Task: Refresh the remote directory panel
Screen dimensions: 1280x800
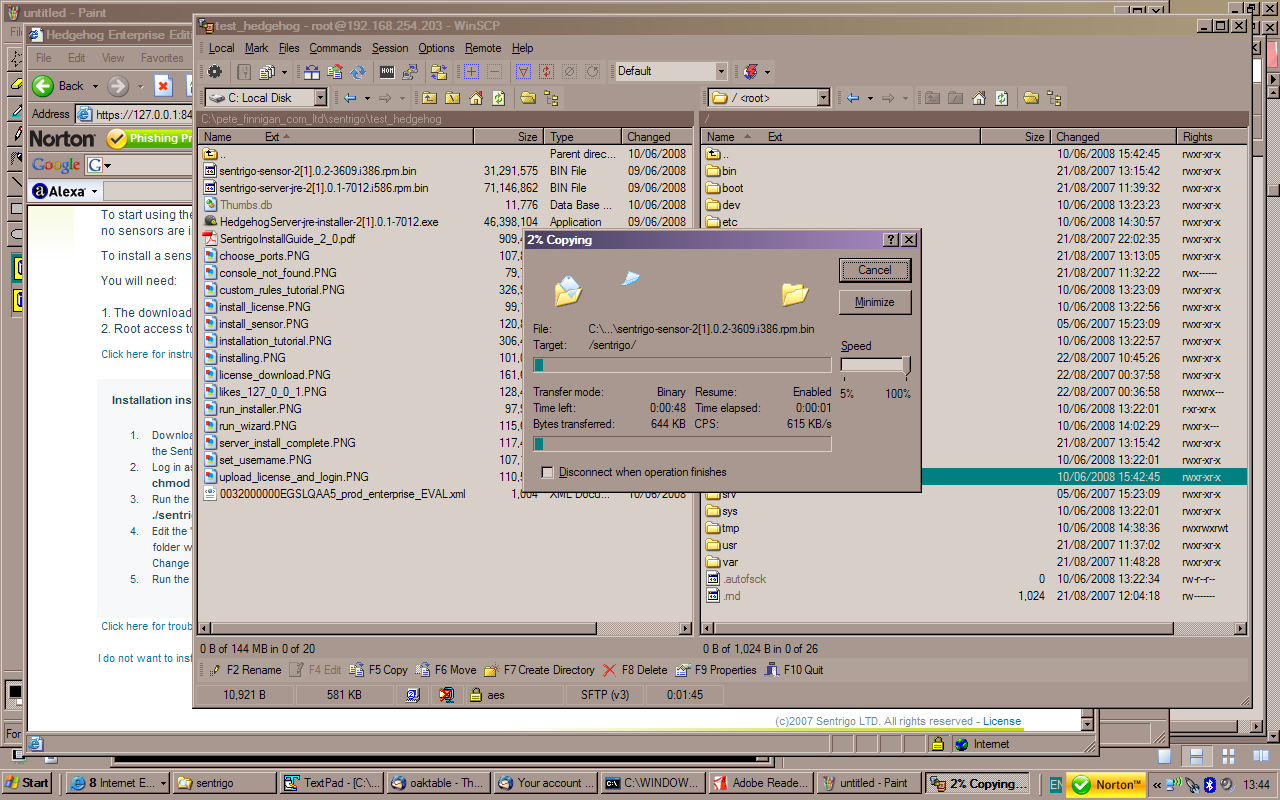Action: coord(1002,98)
